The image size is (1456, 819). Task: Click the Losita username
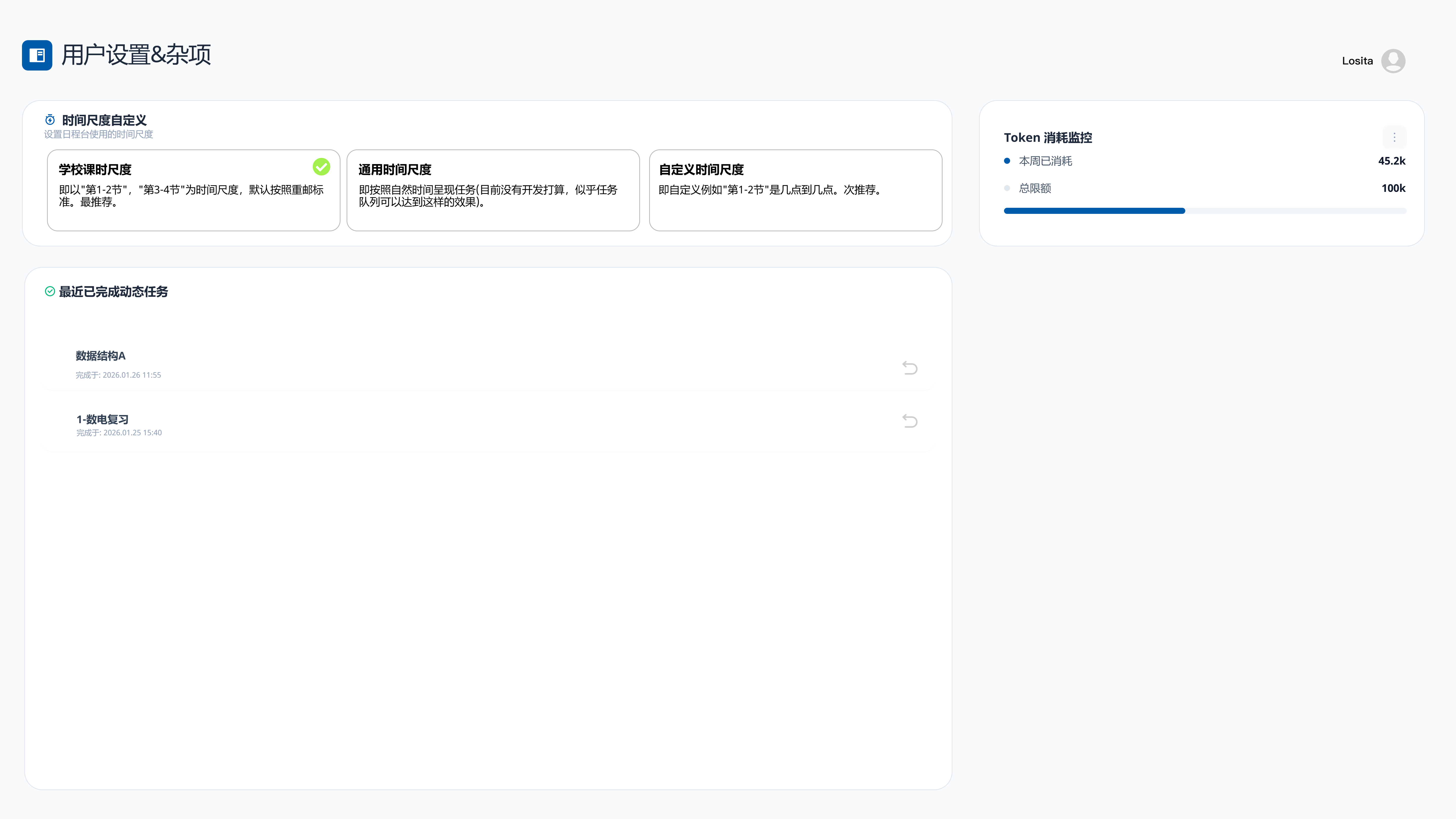tap(1358, 61)
